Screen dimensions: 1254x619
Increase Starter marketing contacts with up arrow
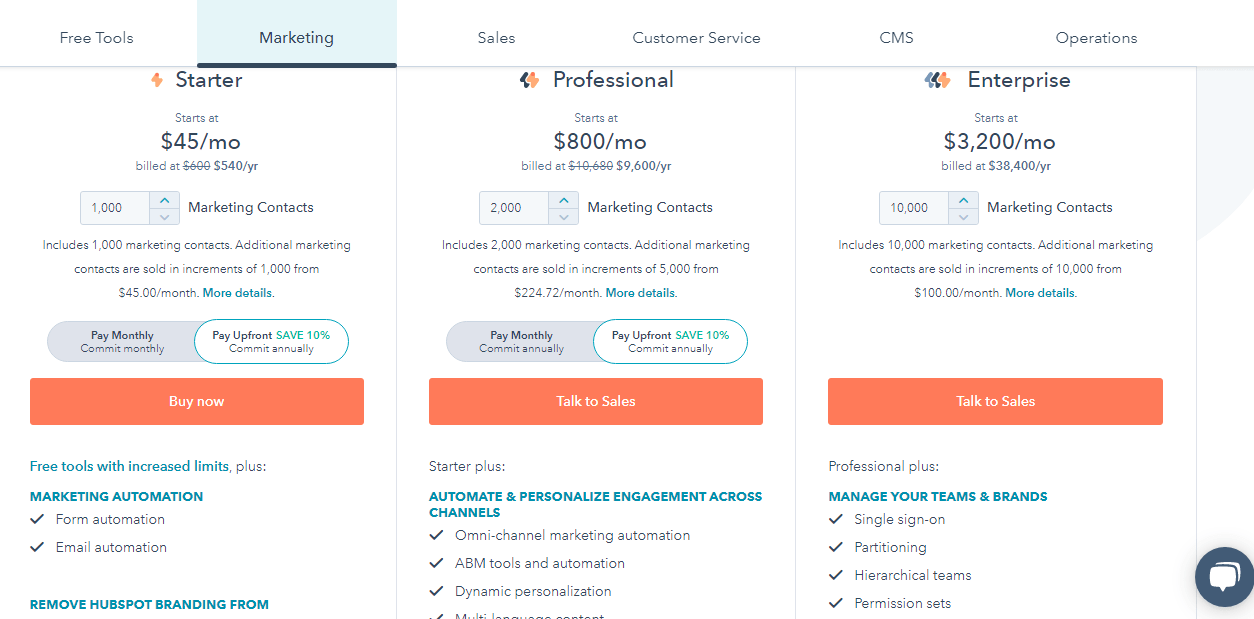pyautogui.click(x=165, y=200)
